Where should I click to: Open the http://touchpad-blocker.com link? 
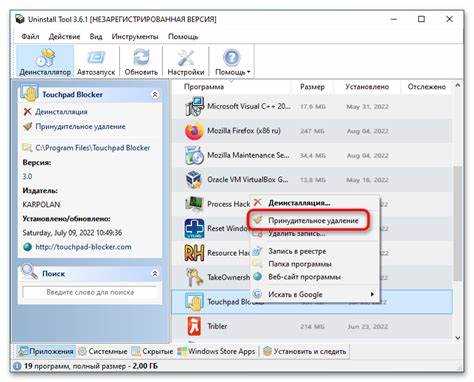83,247
